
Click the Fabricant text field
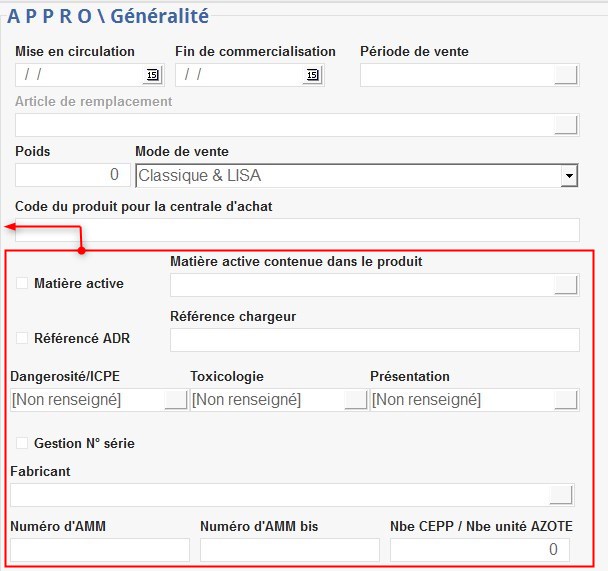coord(278,495)
